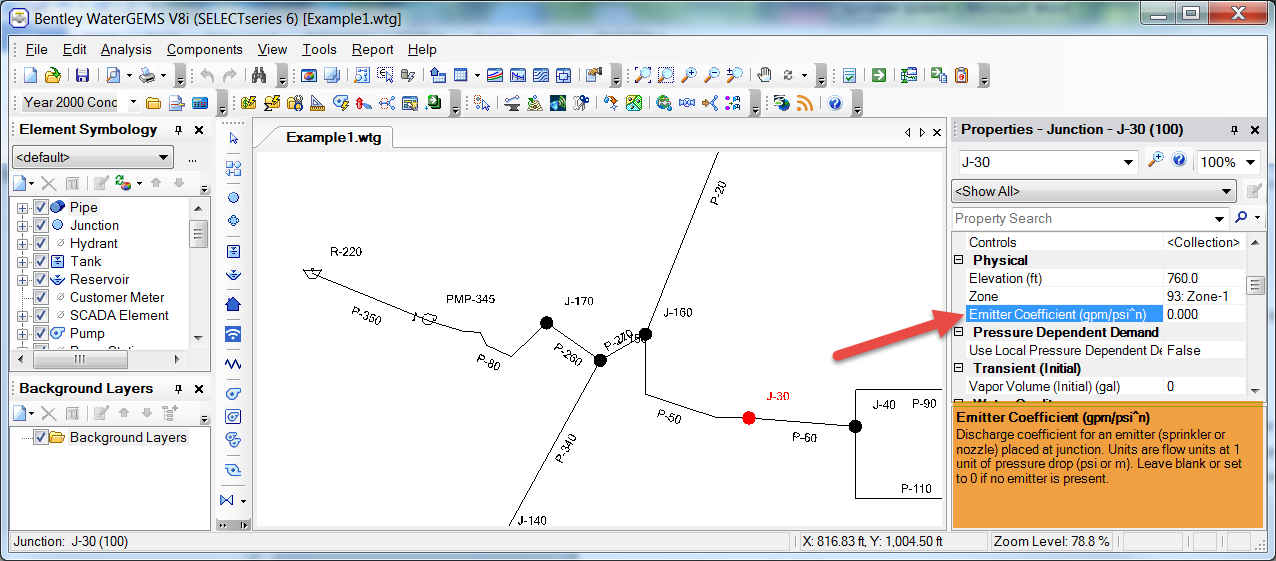
Task: Open the Edit menu
Action: coord(74,49)
